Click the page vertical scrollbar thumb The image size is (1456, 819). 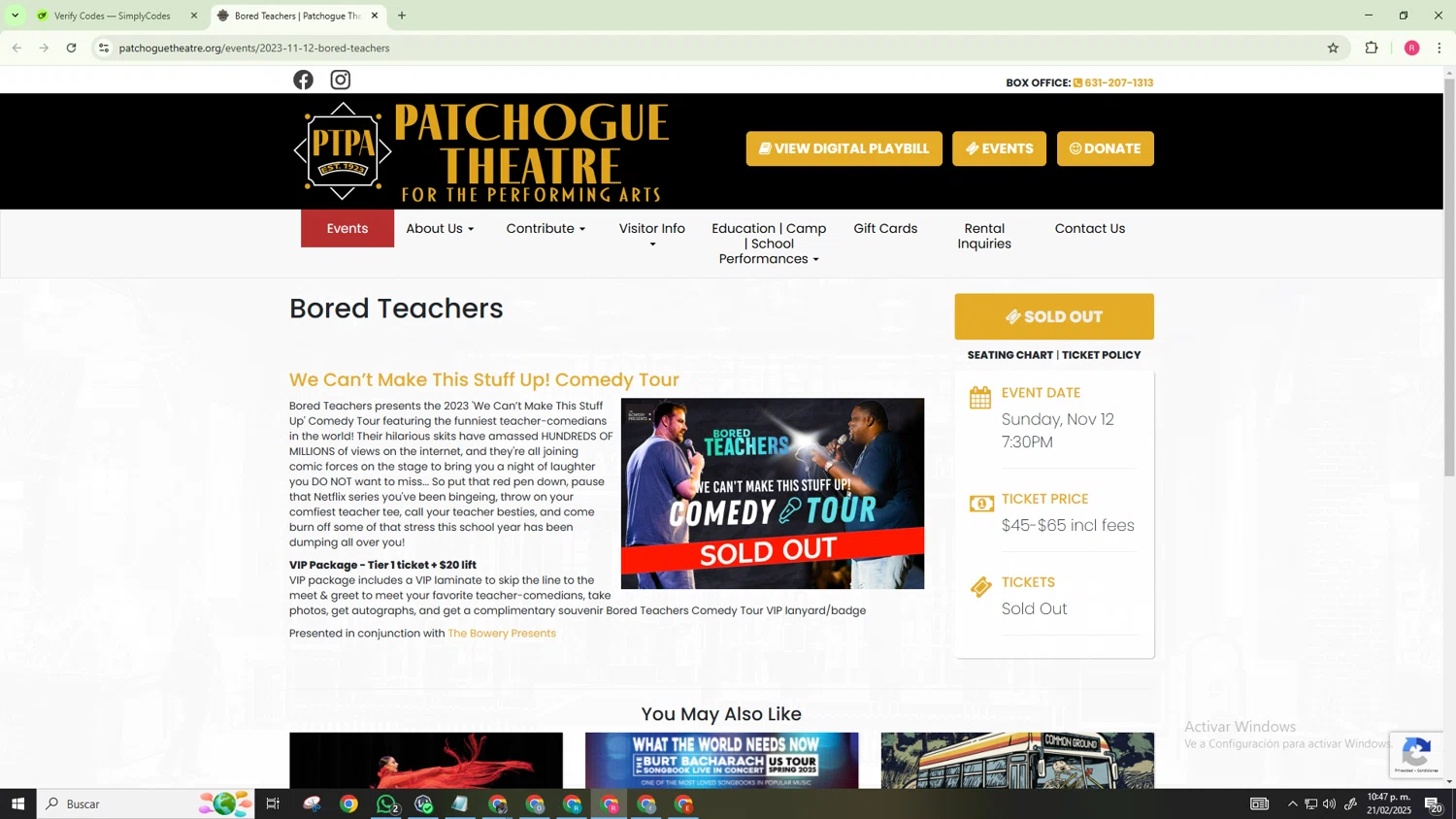coord(1449,277)
